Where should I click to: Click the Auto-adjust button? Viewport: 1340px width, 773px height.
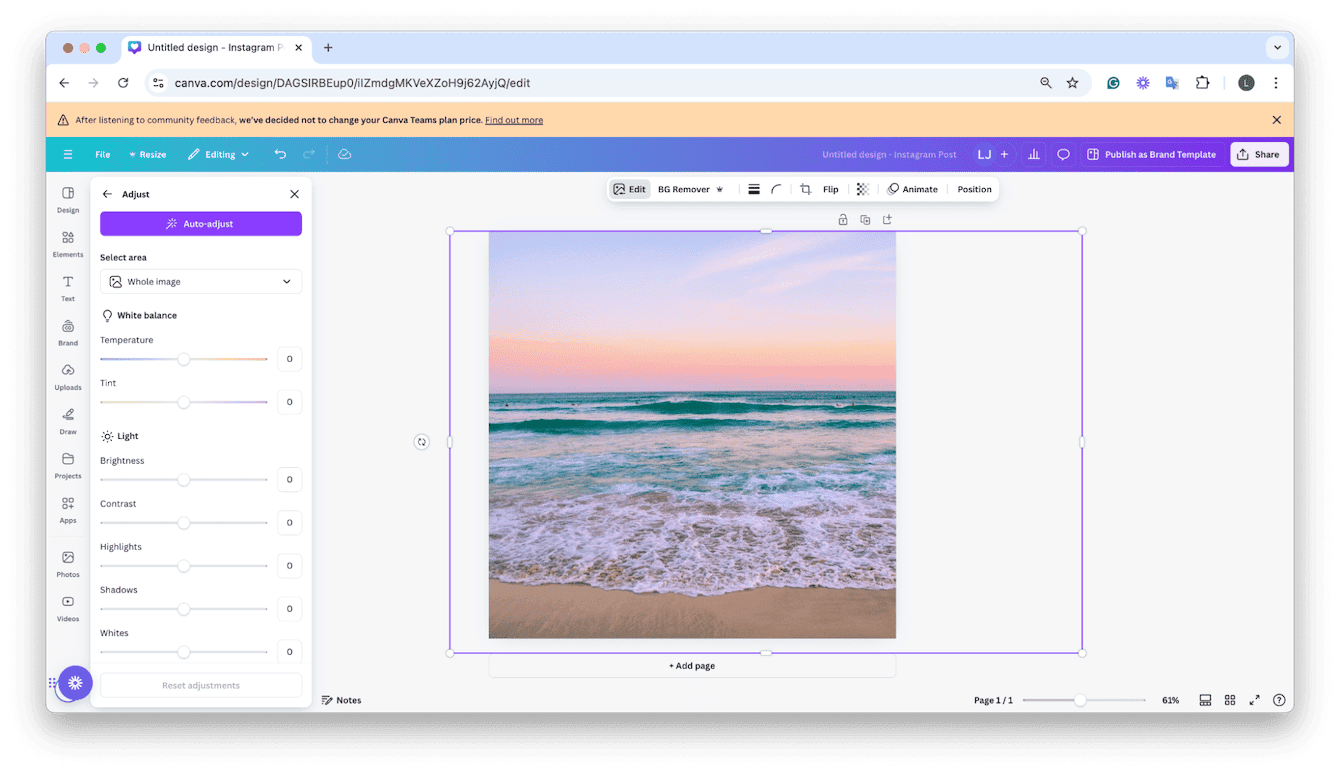(200, 223)
